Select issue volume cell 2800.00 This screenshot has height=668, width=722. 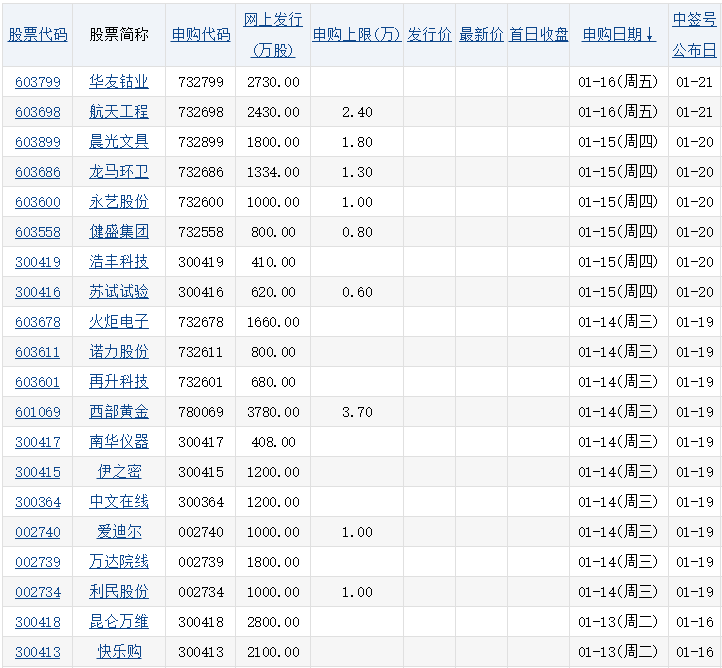273,622
